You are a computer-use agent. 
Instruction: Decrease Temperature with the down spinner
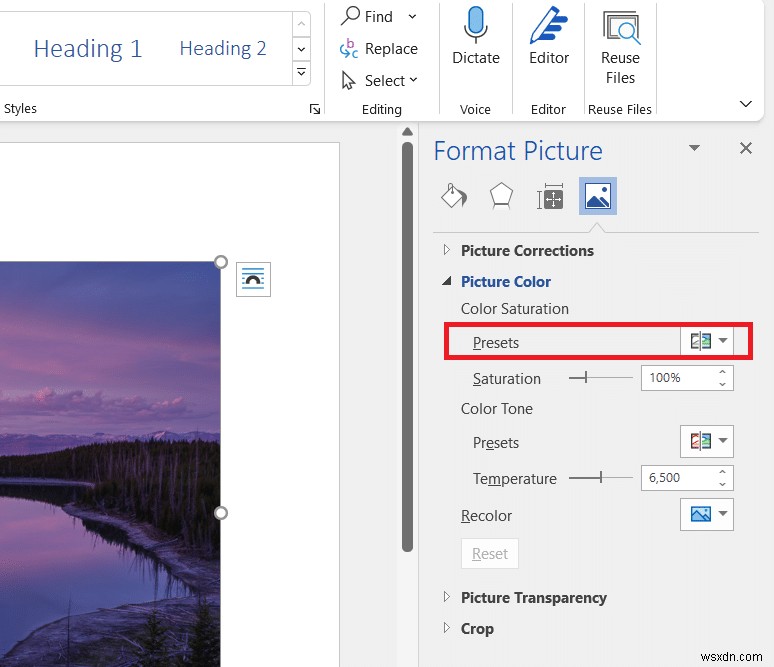722,484
